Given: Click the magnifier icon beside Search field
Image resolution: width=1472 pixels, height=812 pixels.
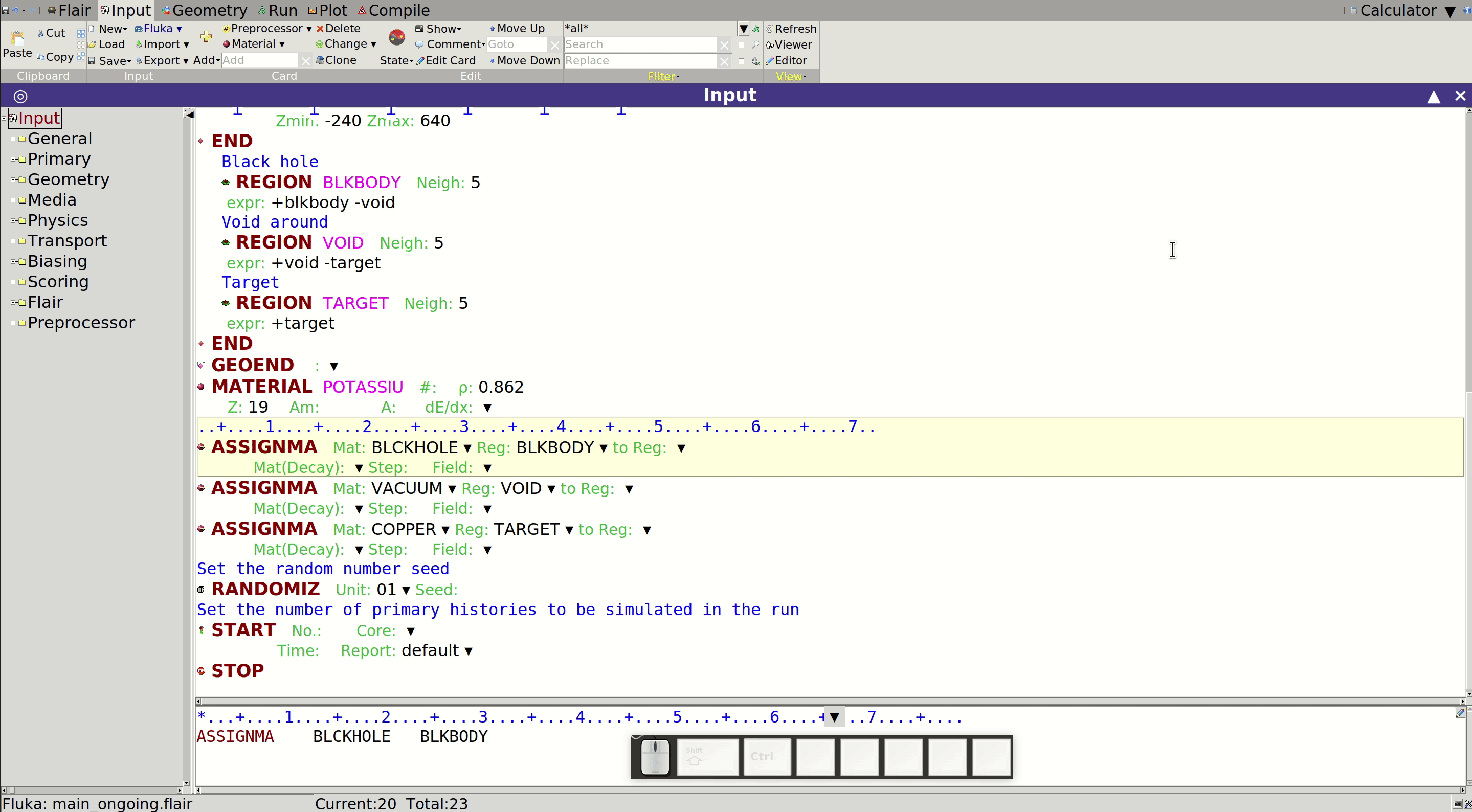Looking at the screenshot, I should pyautogui.click(x=756, y=44).
